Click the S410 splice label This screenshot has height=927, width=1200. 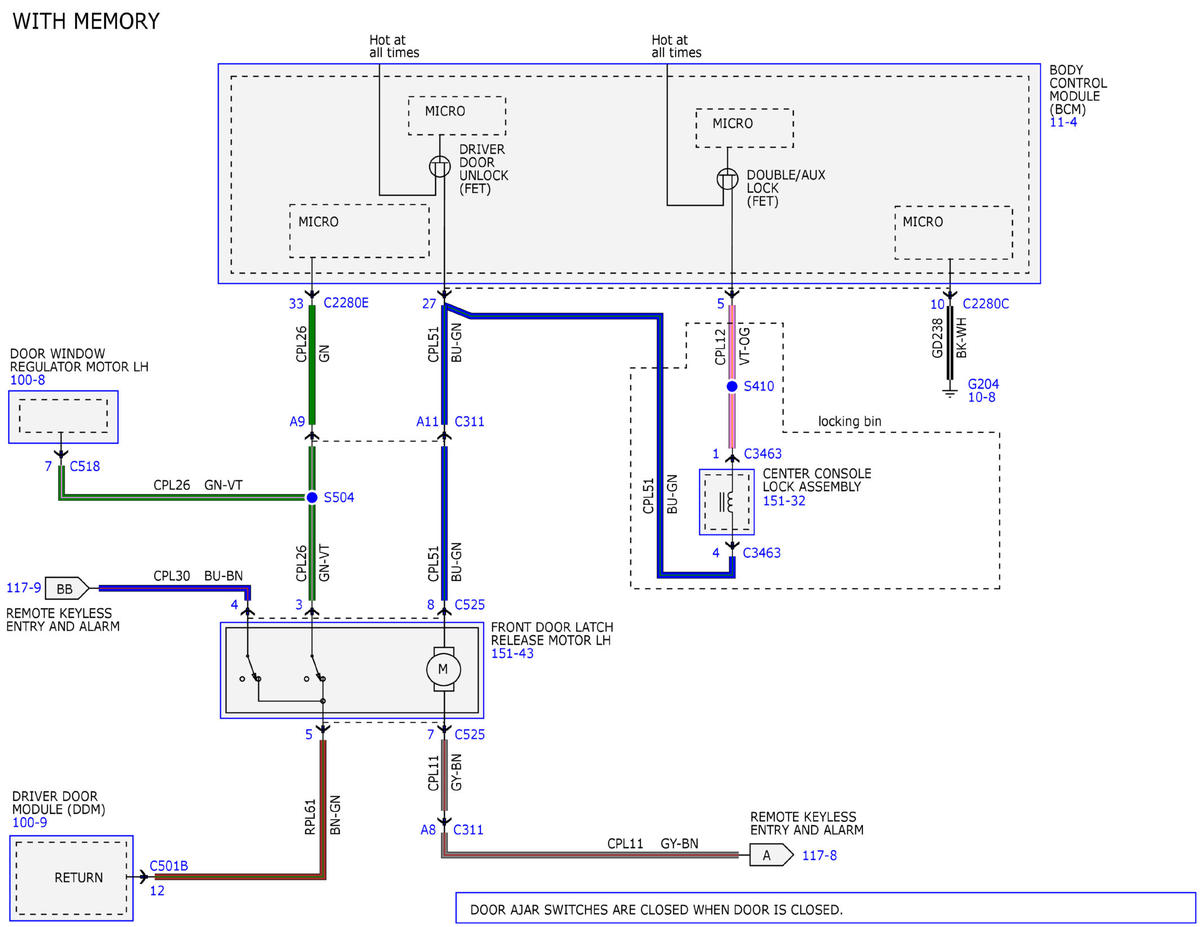coord(760,386)
